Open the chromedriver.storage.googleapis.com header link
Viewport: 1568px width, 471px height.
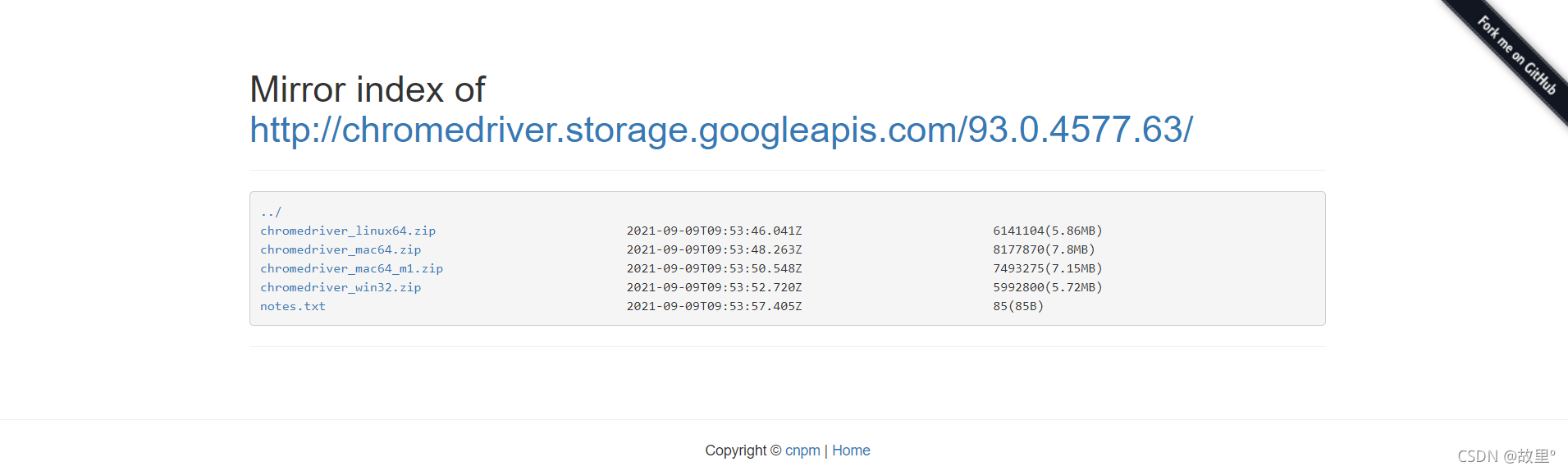(x=721, y=130)
